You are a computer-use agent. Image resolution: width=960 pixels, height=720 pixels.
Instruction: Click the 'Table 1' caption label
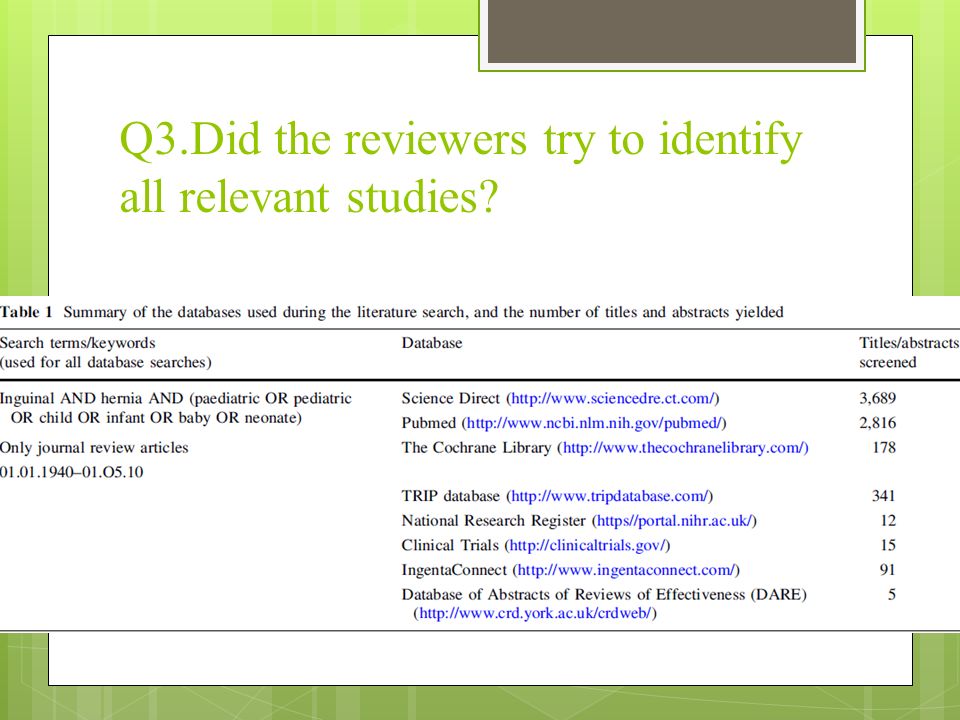pos(26,312)
